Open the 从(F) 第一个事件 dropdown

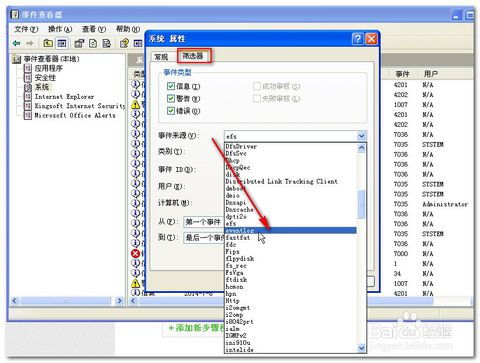[x=204, y=222]
